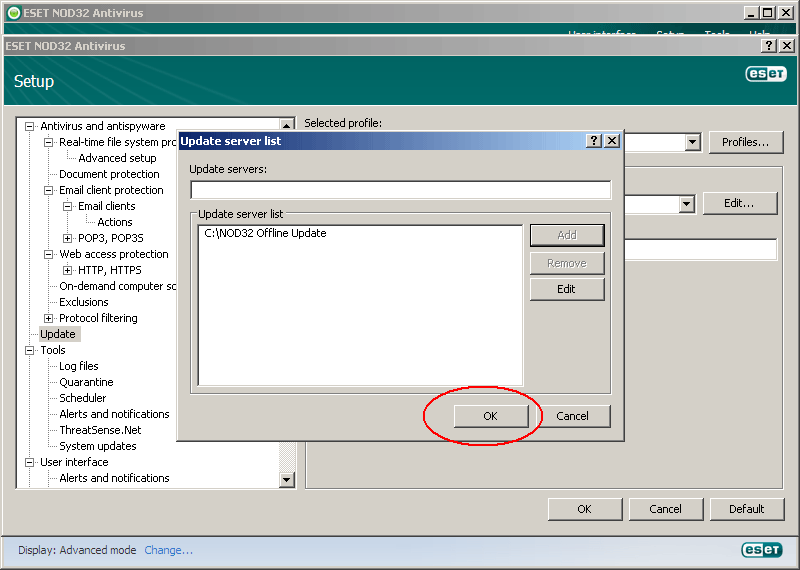Select ThreatSense.Net tree item
This screenshot has width=800, height=570.
click(100, 430)
